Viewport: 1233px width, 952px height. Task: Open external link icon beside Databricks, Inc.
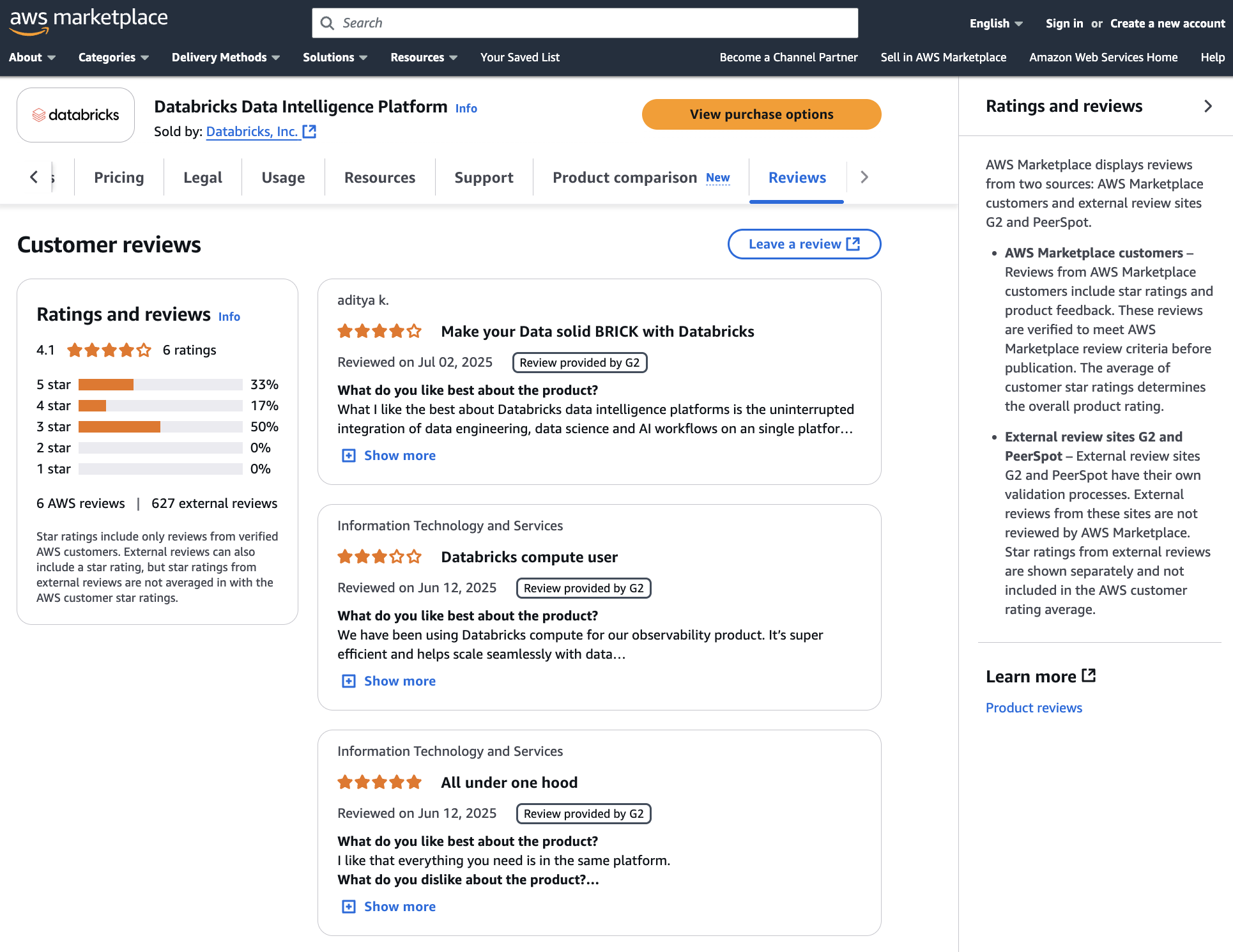pos(310,132)
